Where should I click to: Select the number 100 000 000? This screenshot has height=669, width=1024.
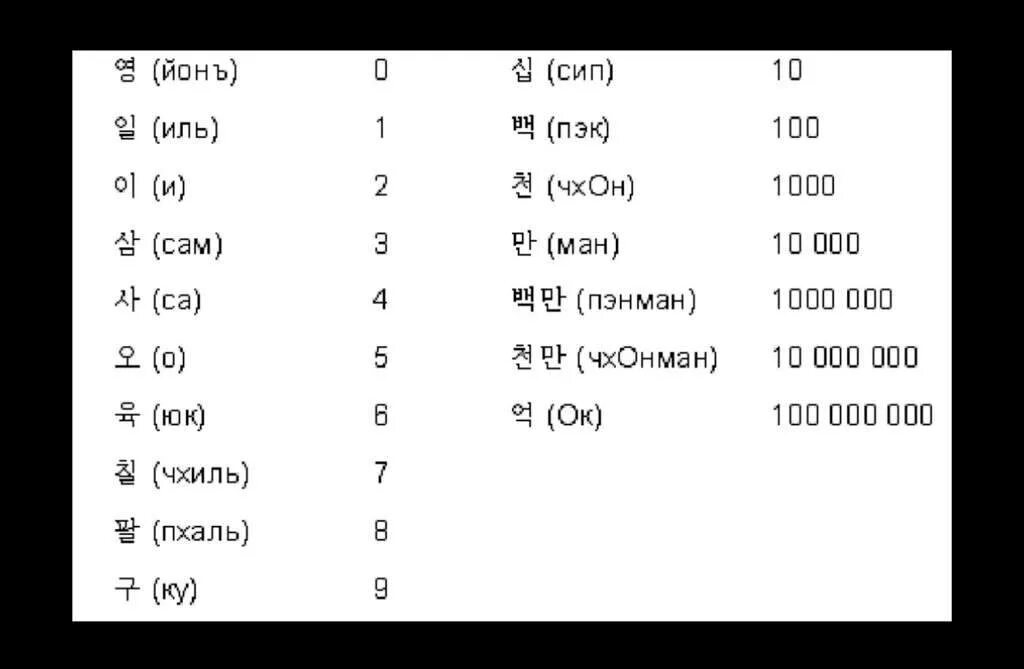click(x=852, y=415)
